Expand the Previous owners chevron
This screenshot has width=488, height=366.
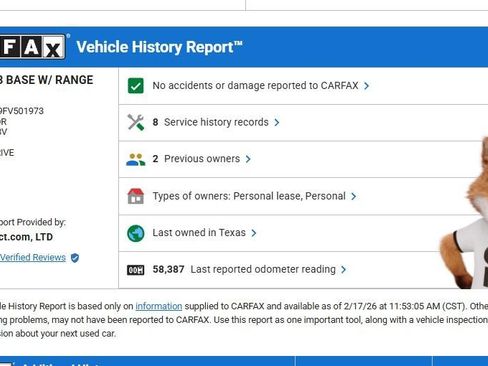[x=248, y=159]
